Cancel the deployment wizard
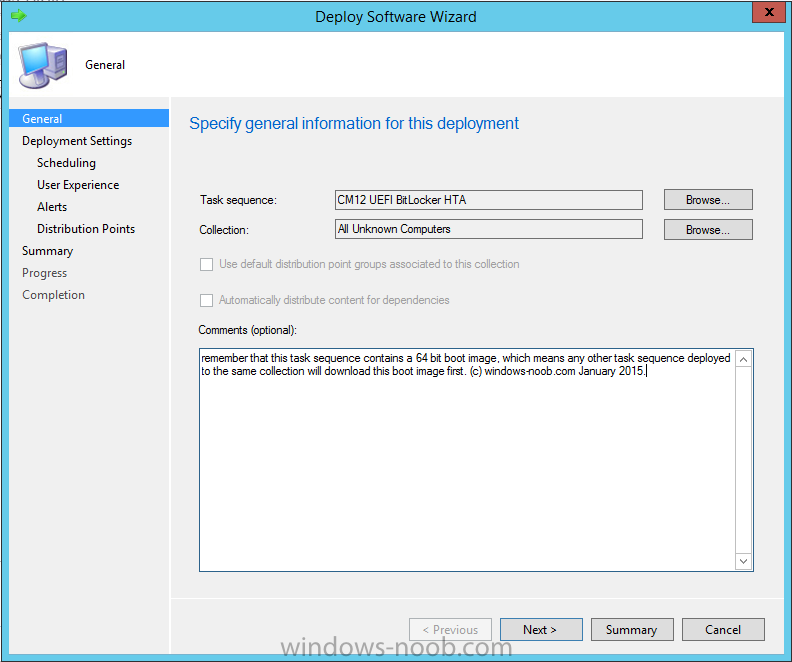 [x=723, y=630]
